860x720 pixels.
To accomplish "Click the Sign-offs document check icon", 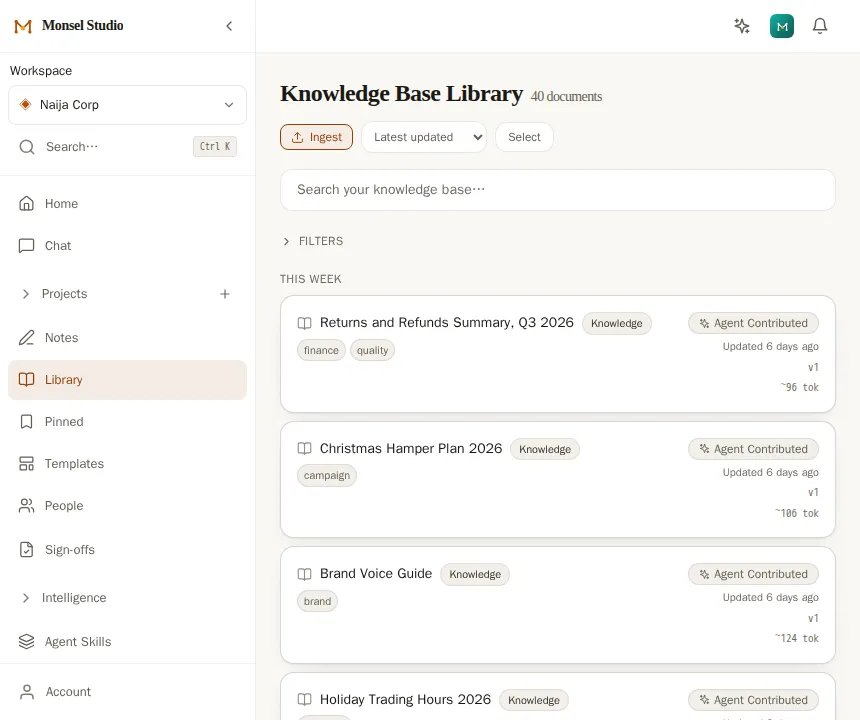I will (x=26, y=549).
